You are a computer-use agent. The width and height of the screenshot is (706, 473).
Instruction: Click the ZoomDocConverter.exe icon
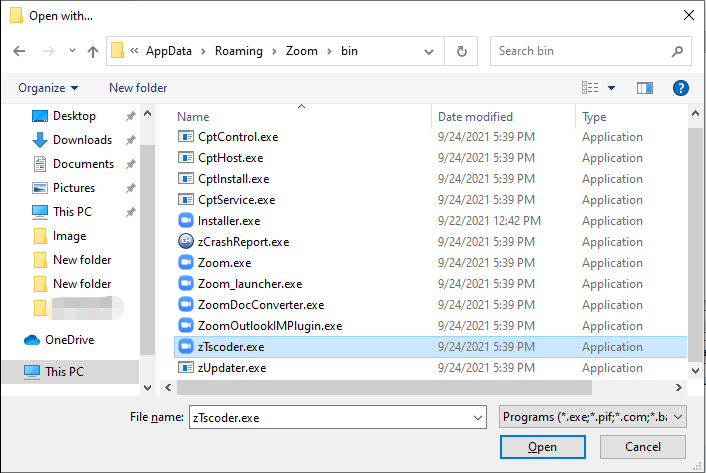186,305
